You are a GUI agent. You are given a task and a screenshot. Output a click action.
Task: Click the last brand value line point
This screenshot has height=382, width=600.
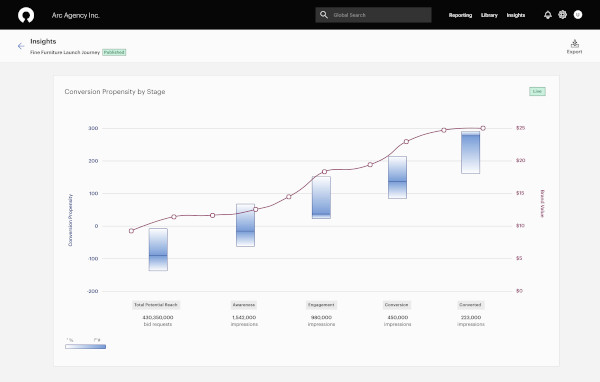coord(483,128)
